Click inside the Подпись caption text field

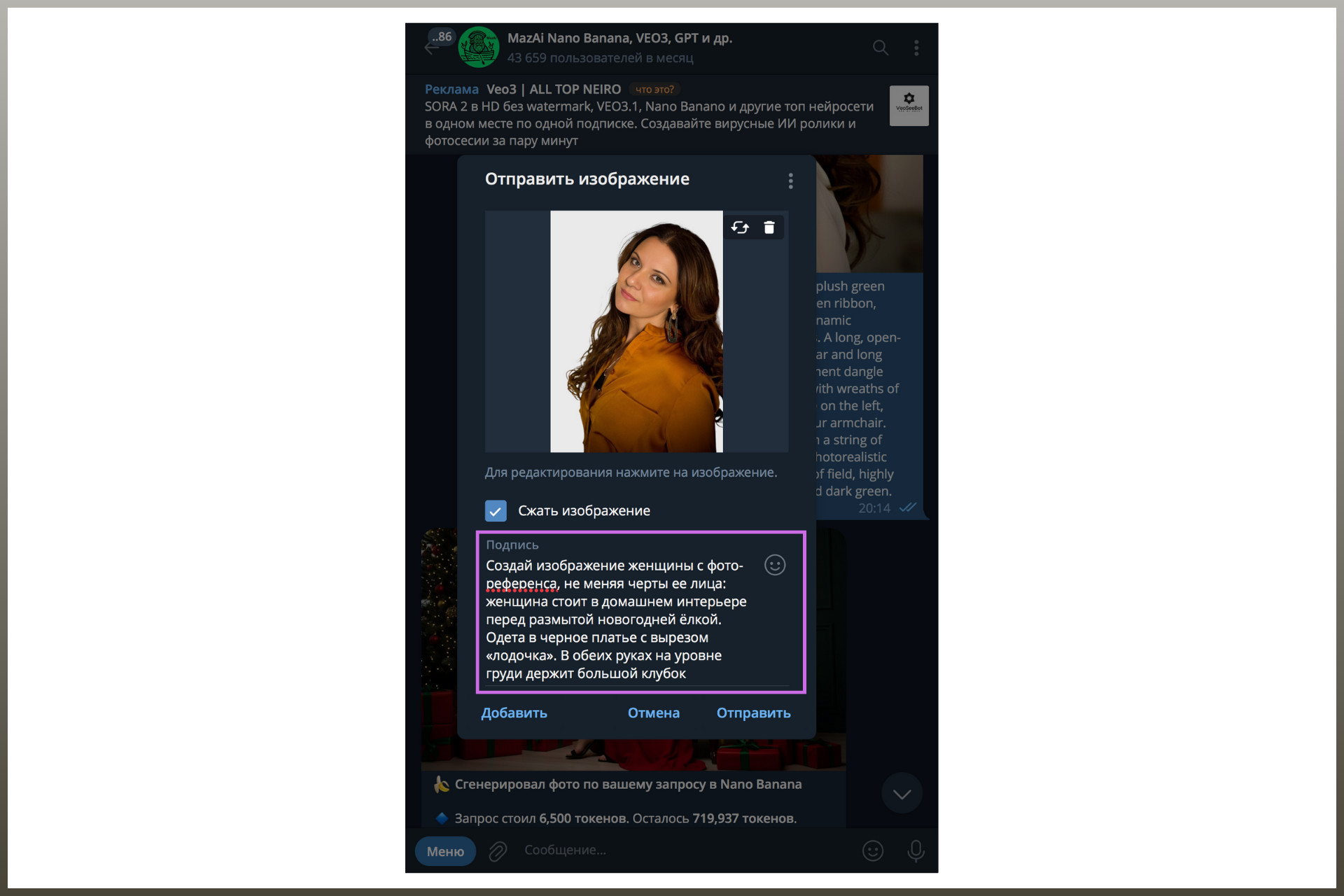point(616,619)
